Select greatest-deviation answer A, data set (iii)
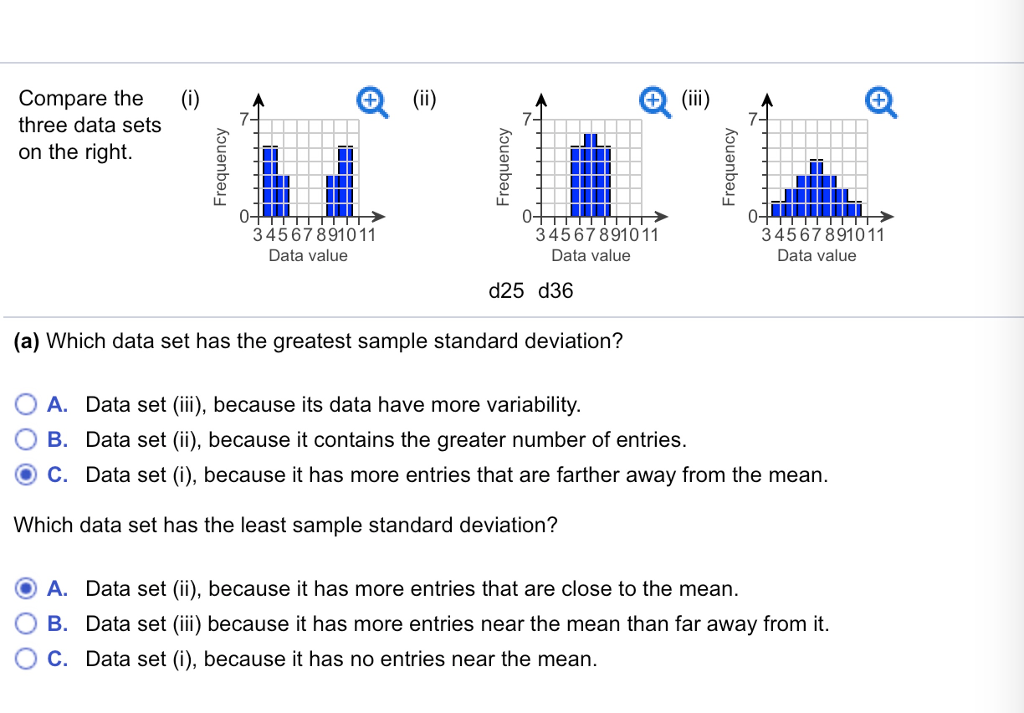Screen dimensions: 1024x713 tap(27, 405)
